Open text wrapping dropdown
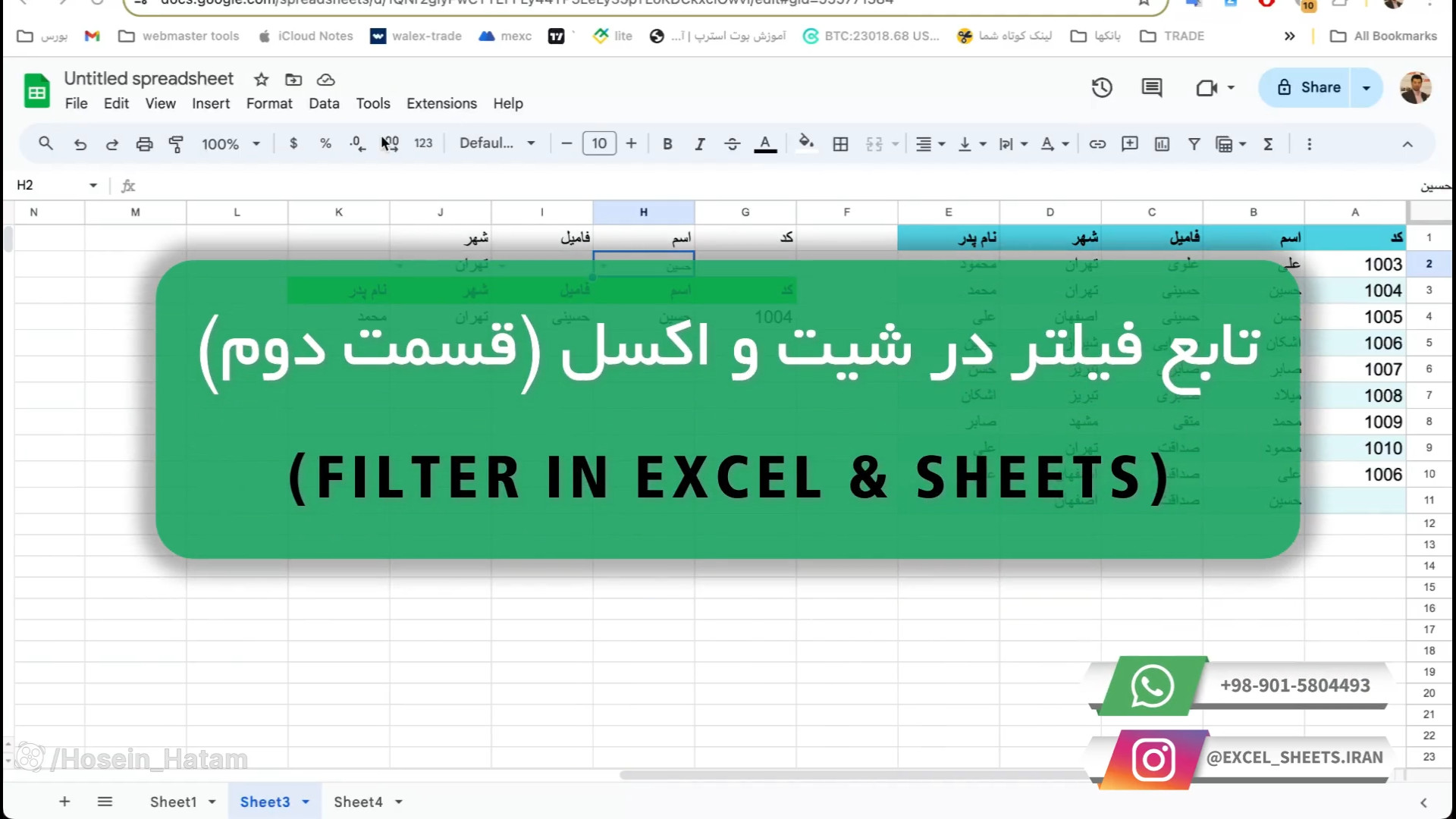 pyautogui.click(x=1012, y=144)
